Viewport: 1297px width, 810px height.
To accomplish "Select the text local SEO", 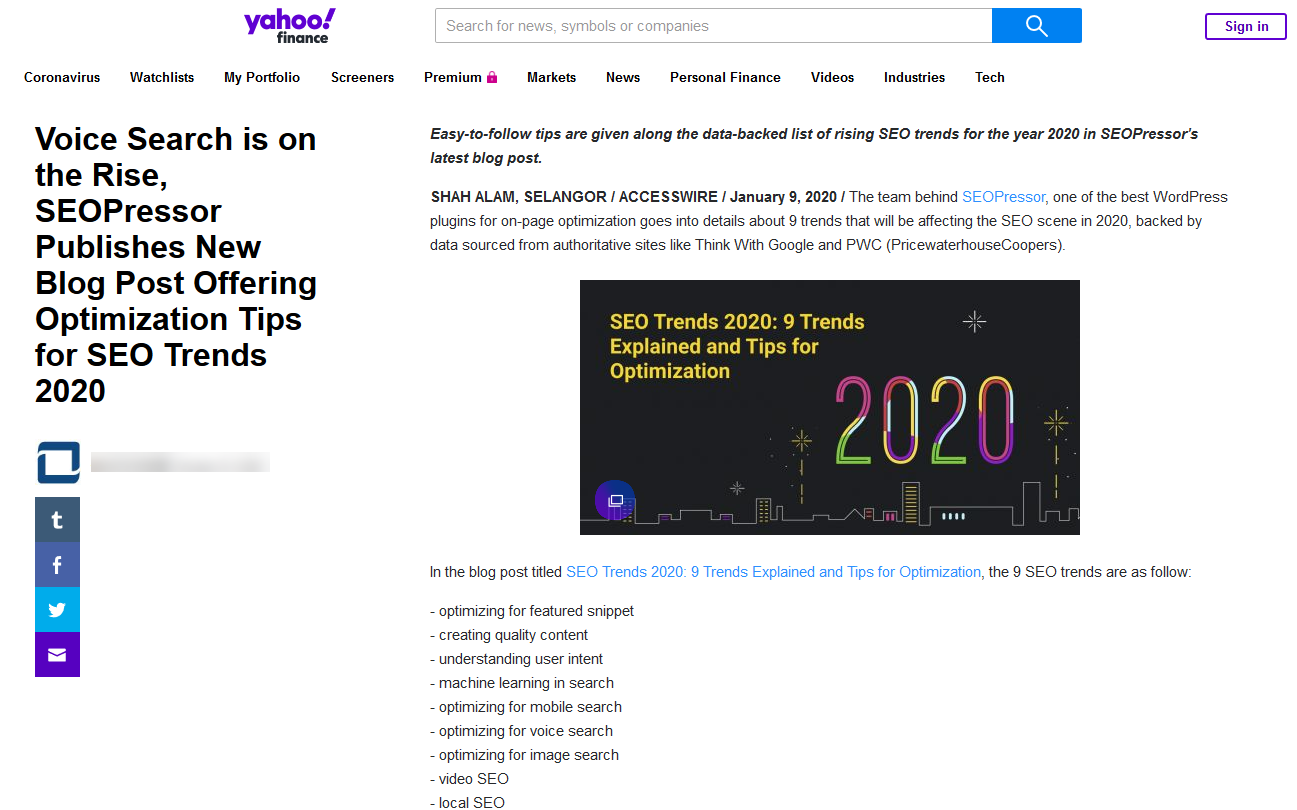I will (x=472, y=802).
